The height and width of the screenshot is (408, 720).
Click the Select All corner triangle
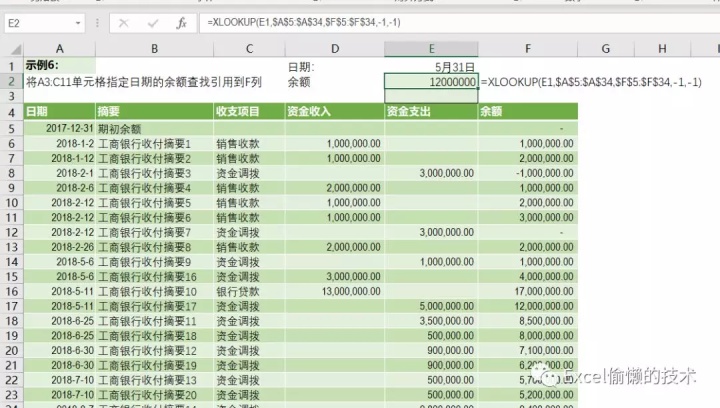point(15,49)
